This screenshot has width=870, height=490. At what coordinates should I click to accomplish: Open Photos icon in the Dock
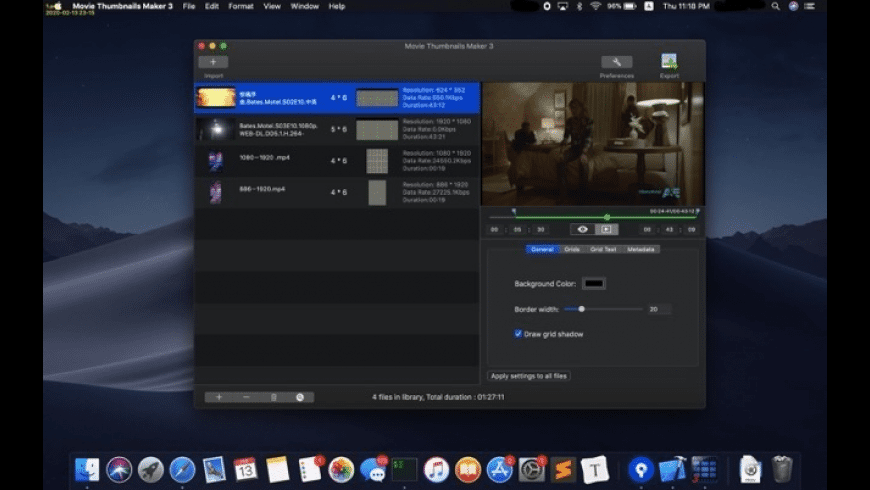(341, 469)
